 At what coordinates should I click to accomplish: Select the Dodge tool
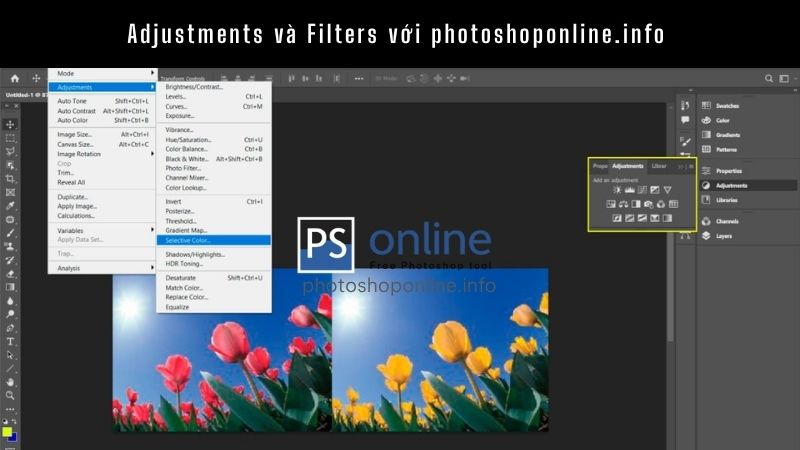10,314
